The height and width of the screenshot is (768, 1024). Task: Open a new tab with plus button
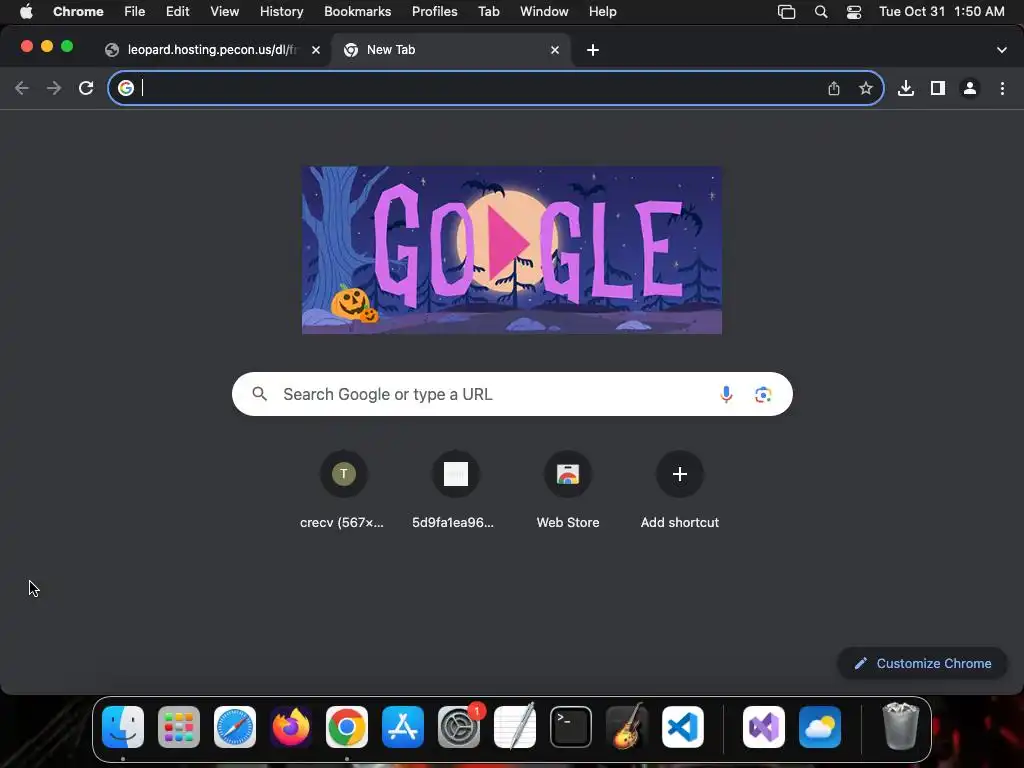coord(593,50)
